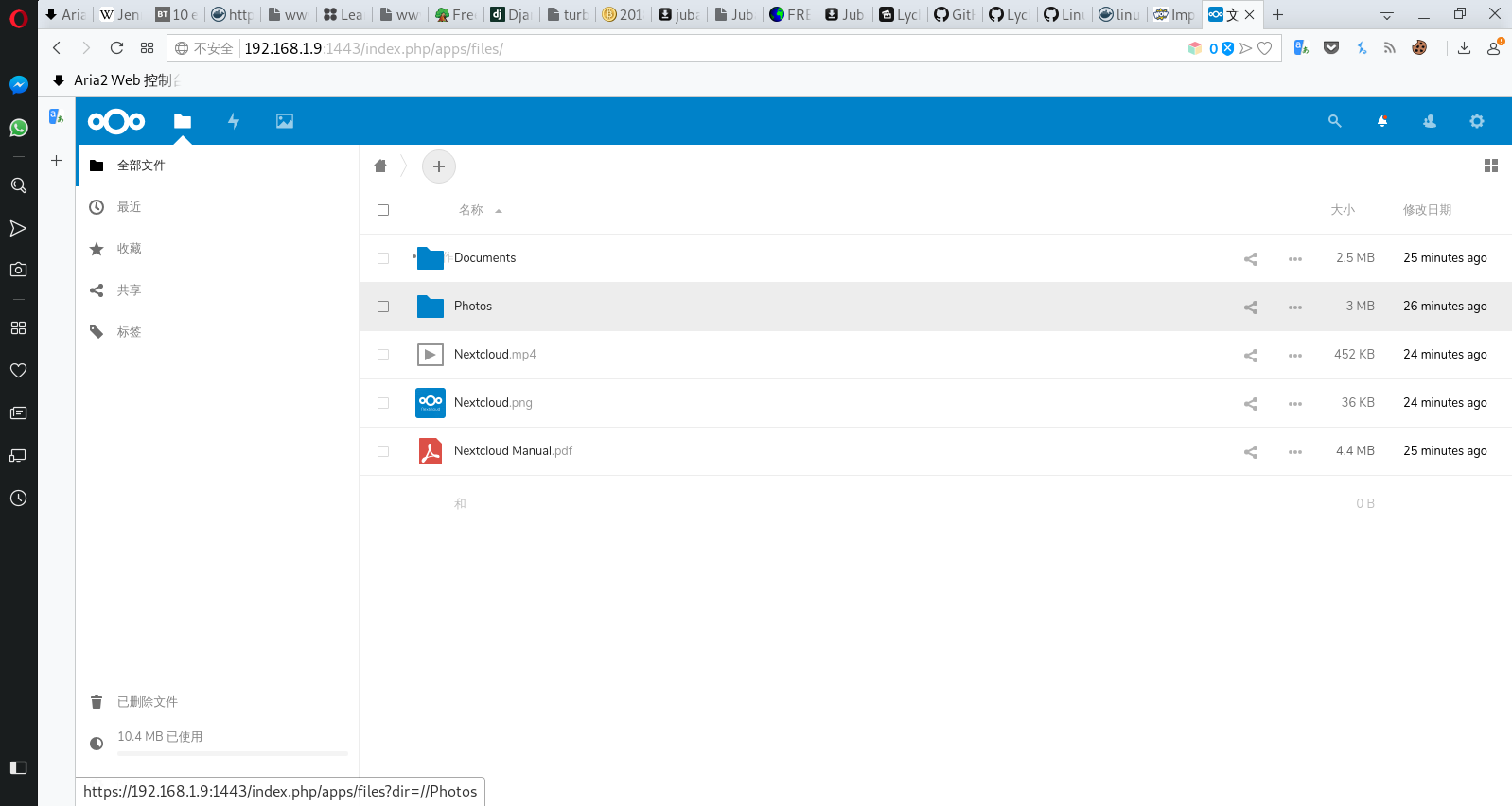Open the contacts menu icon
This screenshot has width=1512, height=806.
click(1430, 121)
